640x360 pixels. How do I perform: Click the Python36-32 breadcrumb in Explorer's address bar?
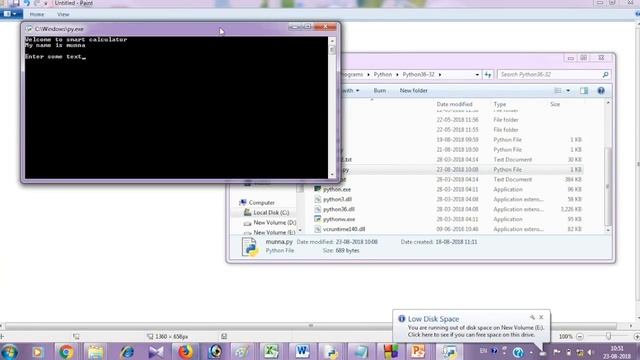tap(418, 75)
